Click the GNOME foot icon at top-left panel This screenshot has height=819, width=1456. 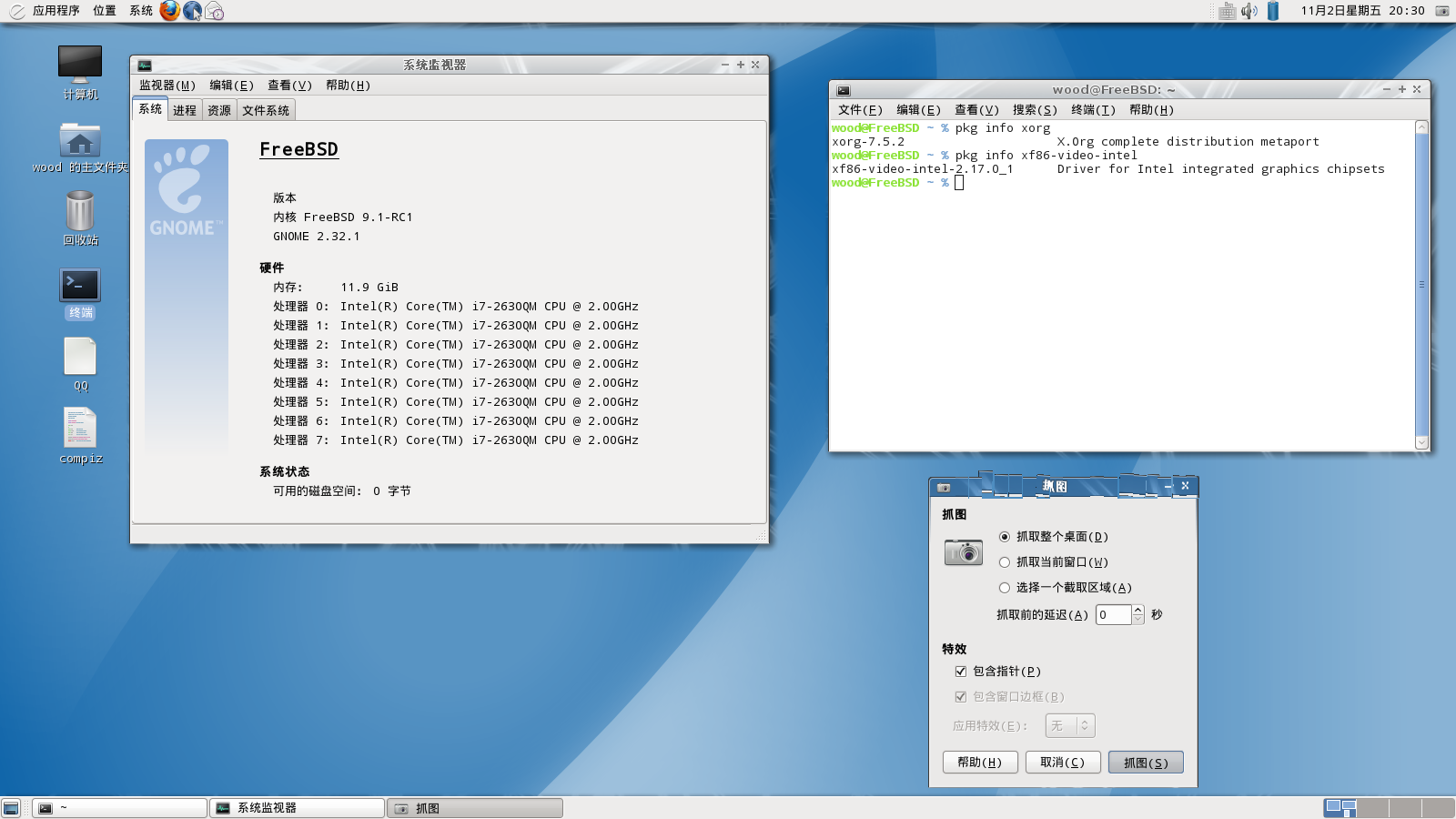(16, 11)
